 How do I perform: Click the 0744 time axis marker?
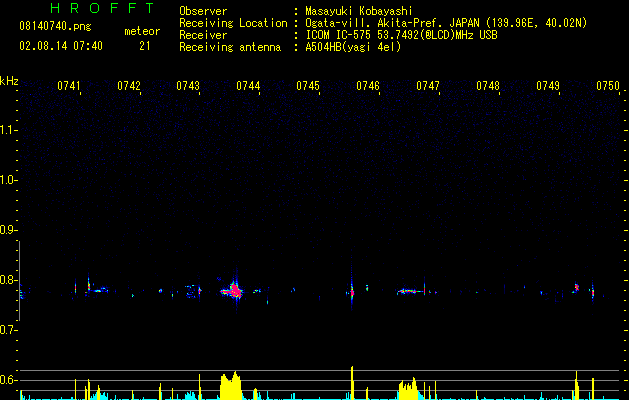(x=248, y=85)
